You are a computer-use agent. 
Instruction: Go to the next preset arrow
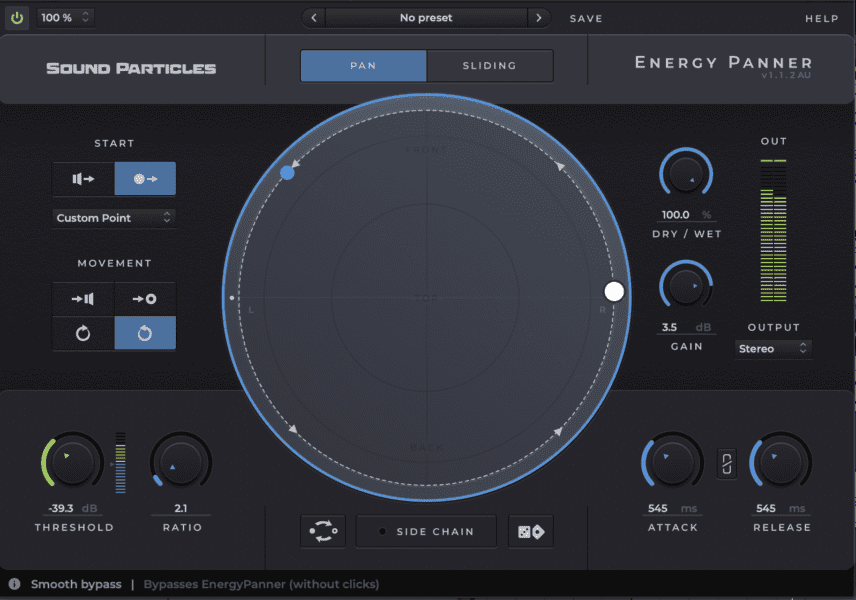click(x=539, y=17)
